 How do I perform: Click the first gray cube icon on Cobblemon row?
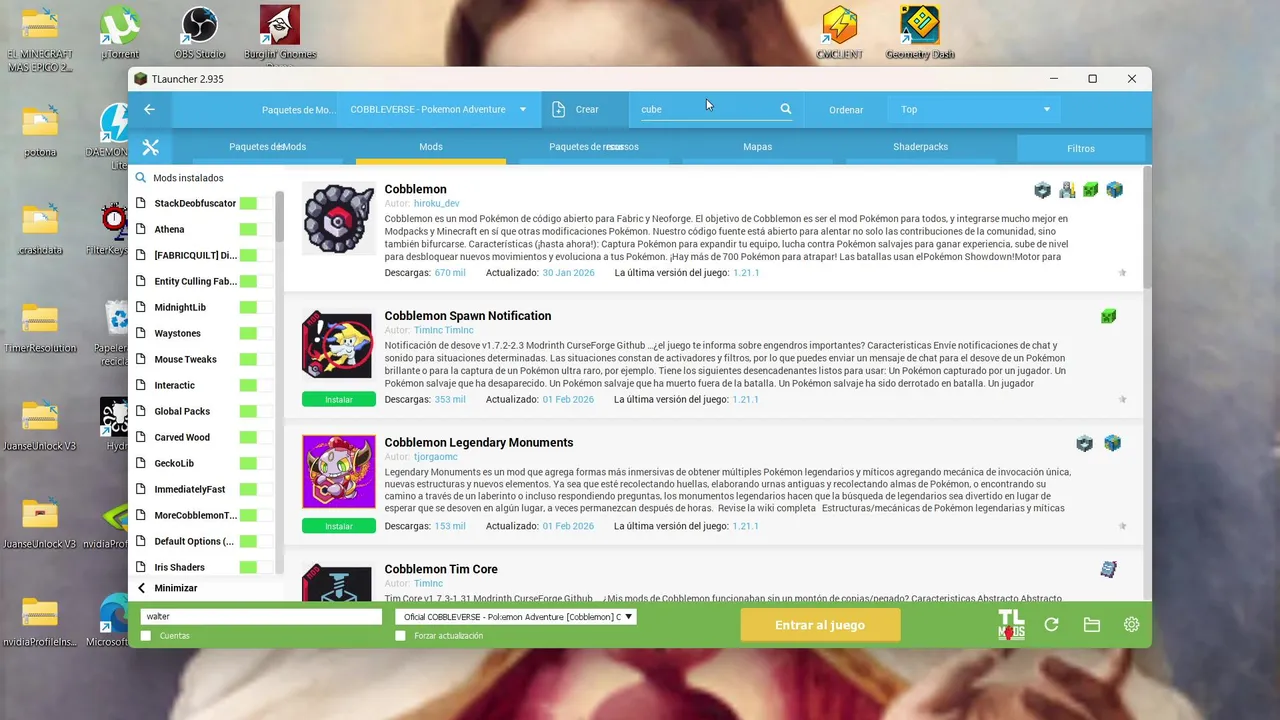pyautogui.click(x=1043, y=190)
